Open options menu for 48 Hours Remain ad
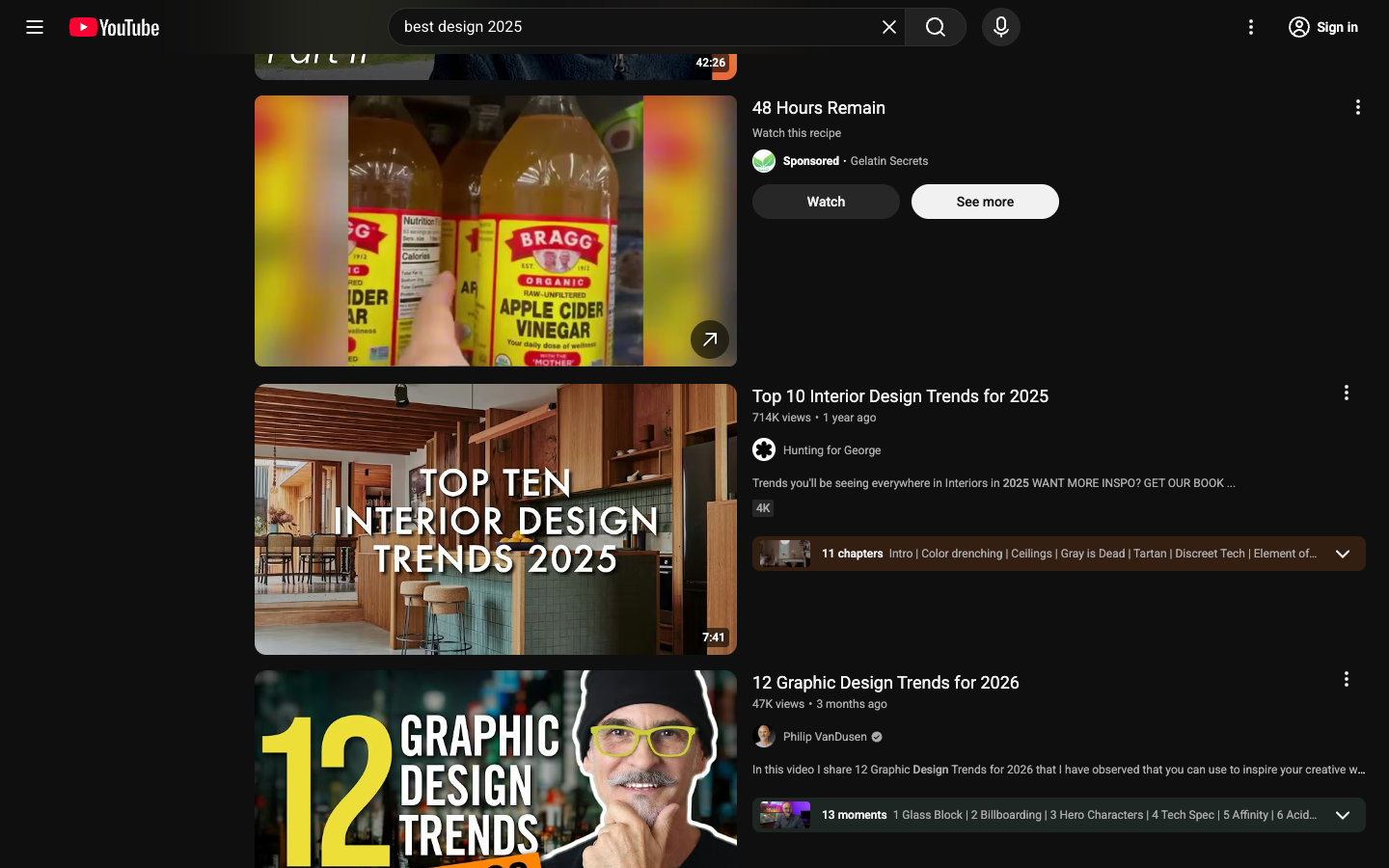 [x=1358, y=107]
